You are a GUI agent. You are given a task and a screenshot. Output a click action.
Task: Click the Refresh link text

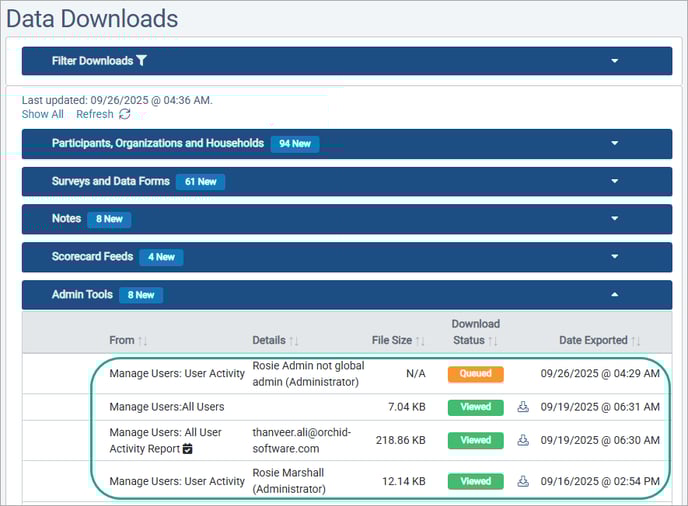pyautogui.click(x=95, y=114)
